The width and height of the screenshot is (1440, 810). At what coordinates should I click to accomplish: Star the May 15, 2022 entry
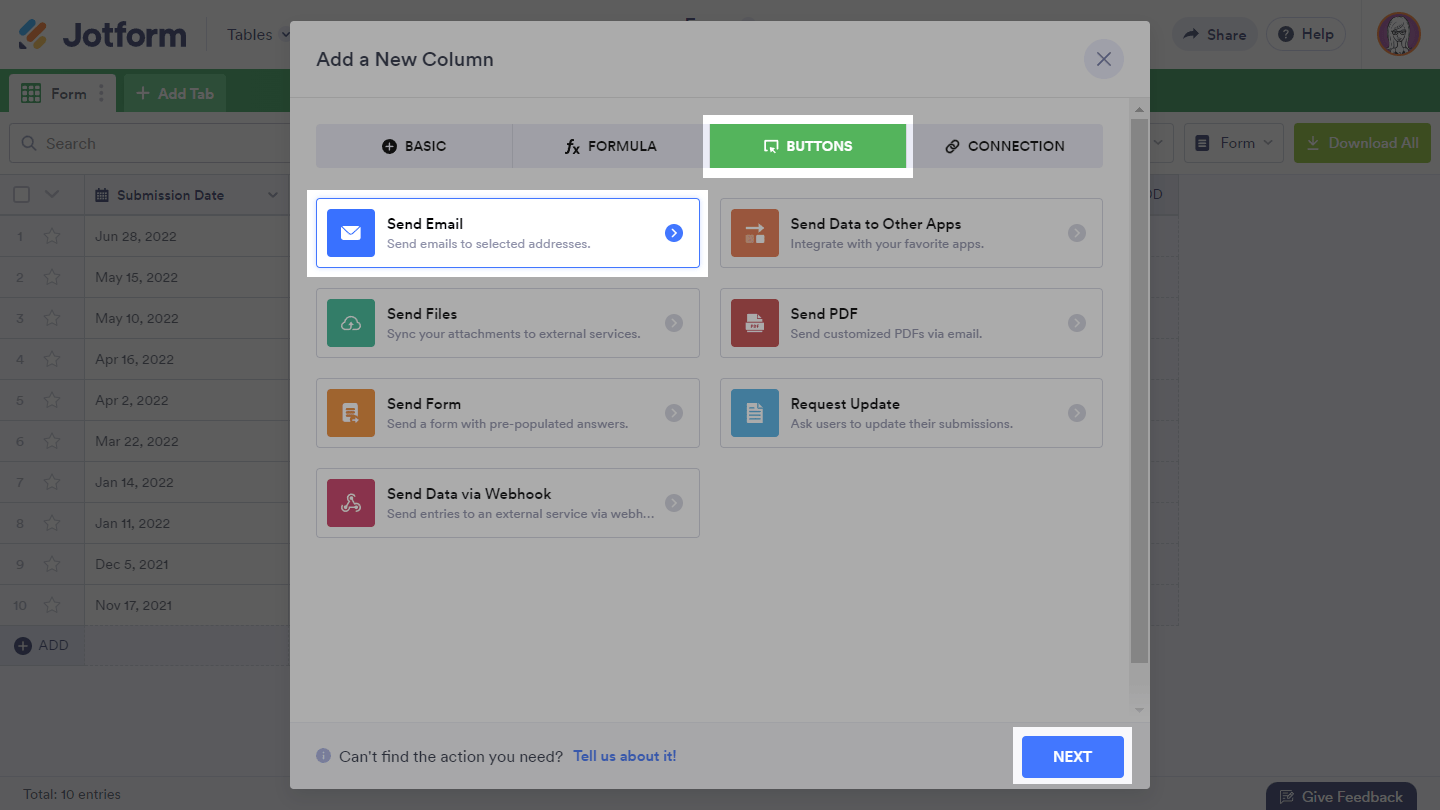pyautogui.click(x=52, y=278)
